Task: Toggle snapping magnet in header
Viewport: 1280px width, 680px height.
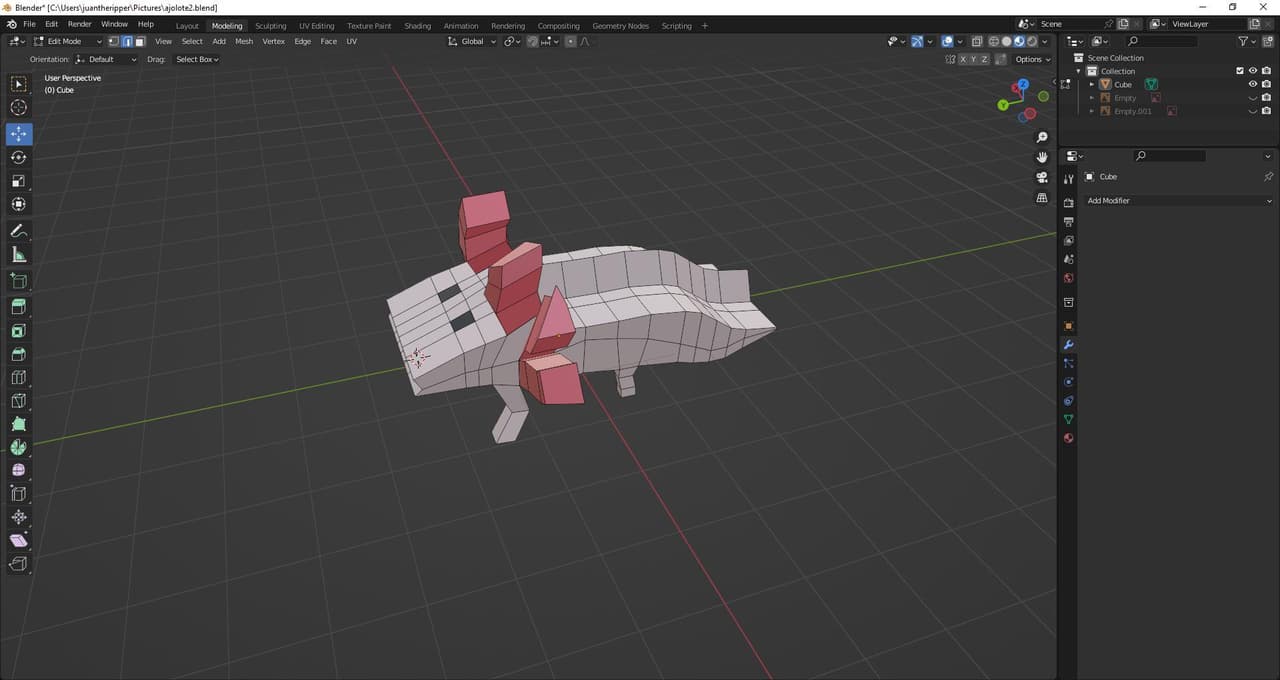Action: 532,41
